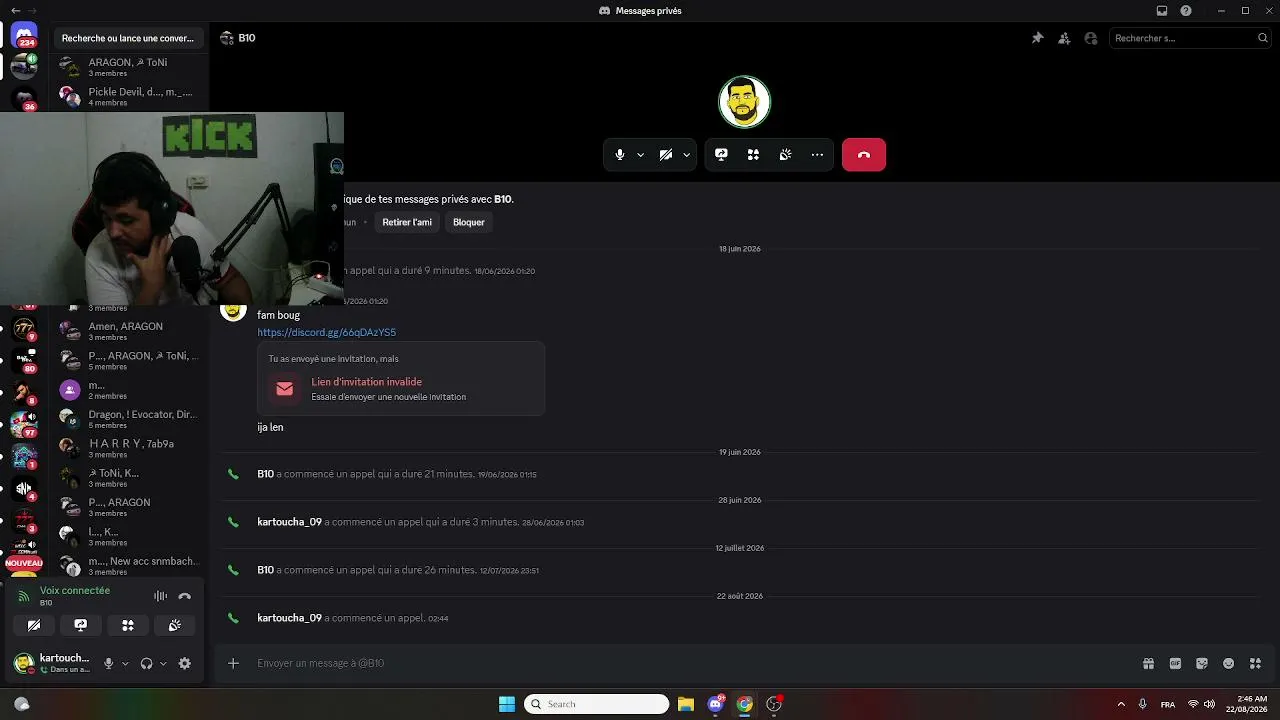The image size is (1280, 720).
Task: Add friends to this private conversation
Action: coord(1064,38)
